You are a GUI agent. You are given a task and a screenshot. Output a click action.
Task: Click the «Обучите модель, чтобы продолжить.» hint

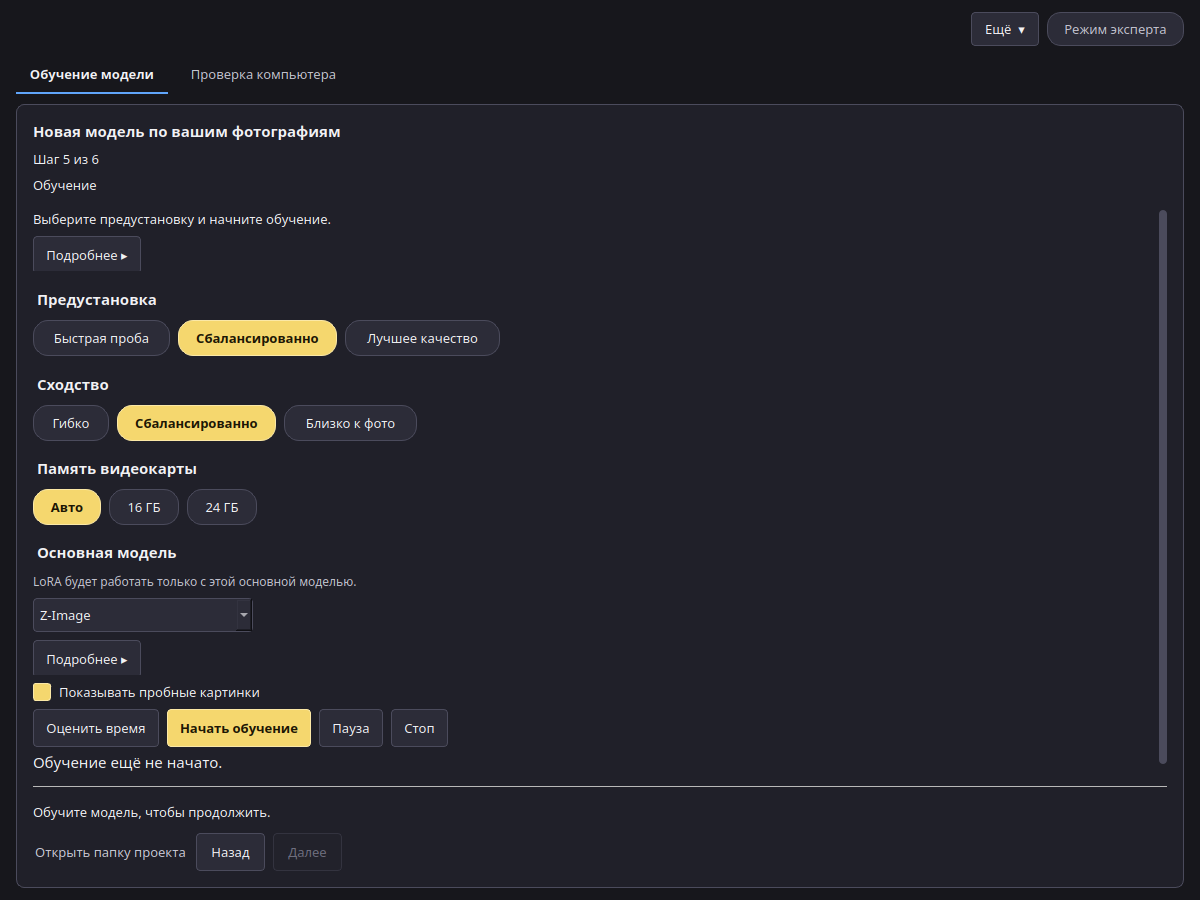[x=152, y=812]
